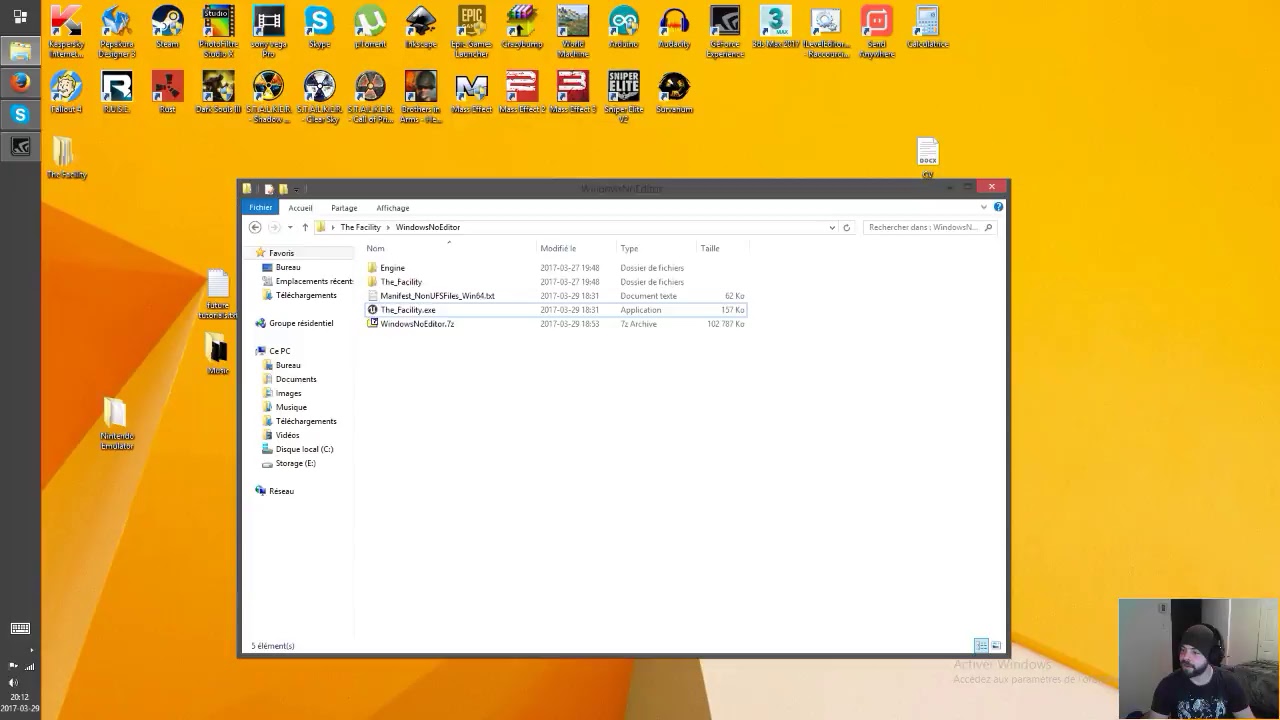Select Epic Games Launcher desktop icon
This screenshot has width=1280, height=720.
click(x=471, y=32)
